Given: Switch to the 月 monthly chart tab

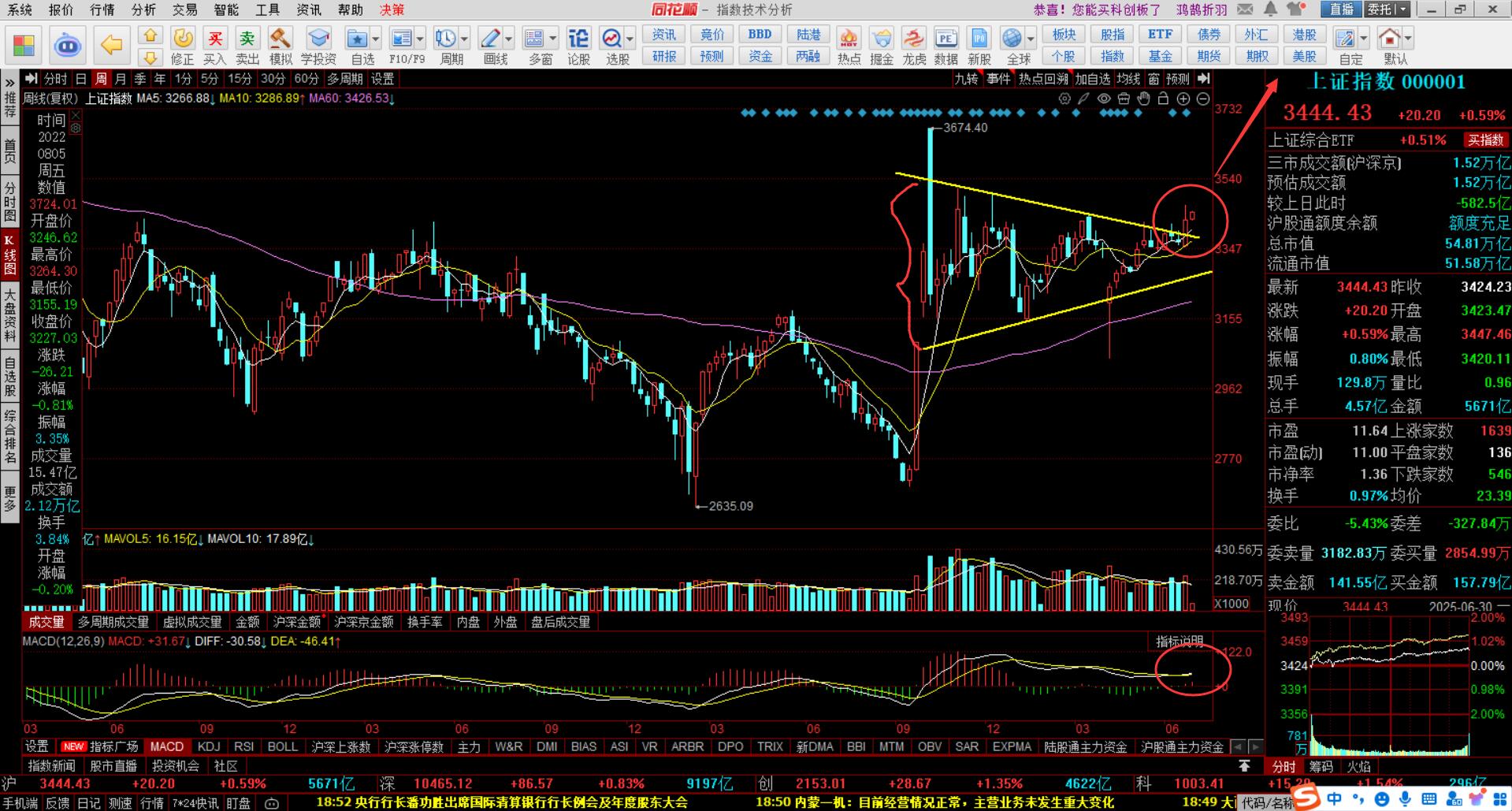Looking at the screenshot, I should [120, 79].
